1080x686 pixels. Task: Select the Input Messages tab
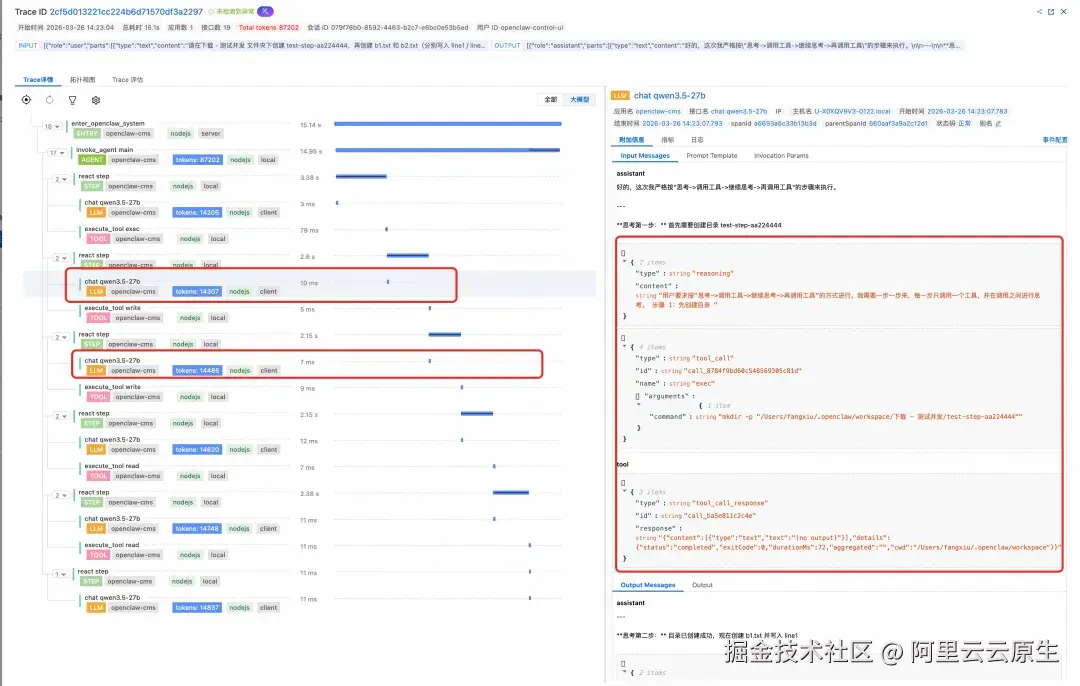(645, 156)
